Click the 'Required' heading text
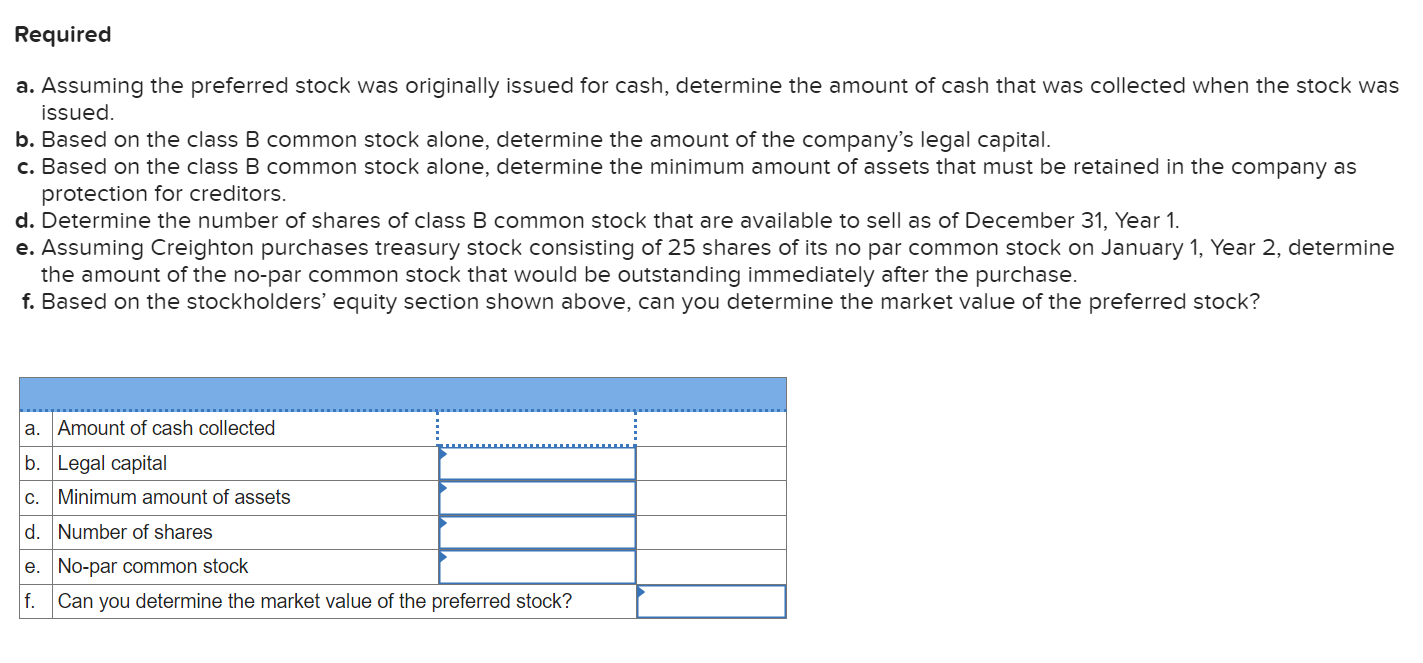The image size is (1423, 663). (x=62, y=33)
